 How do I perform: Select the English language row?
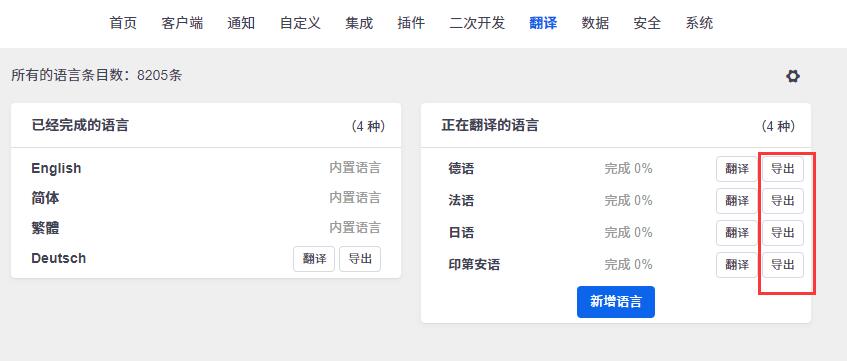click(x=206, y=168)
